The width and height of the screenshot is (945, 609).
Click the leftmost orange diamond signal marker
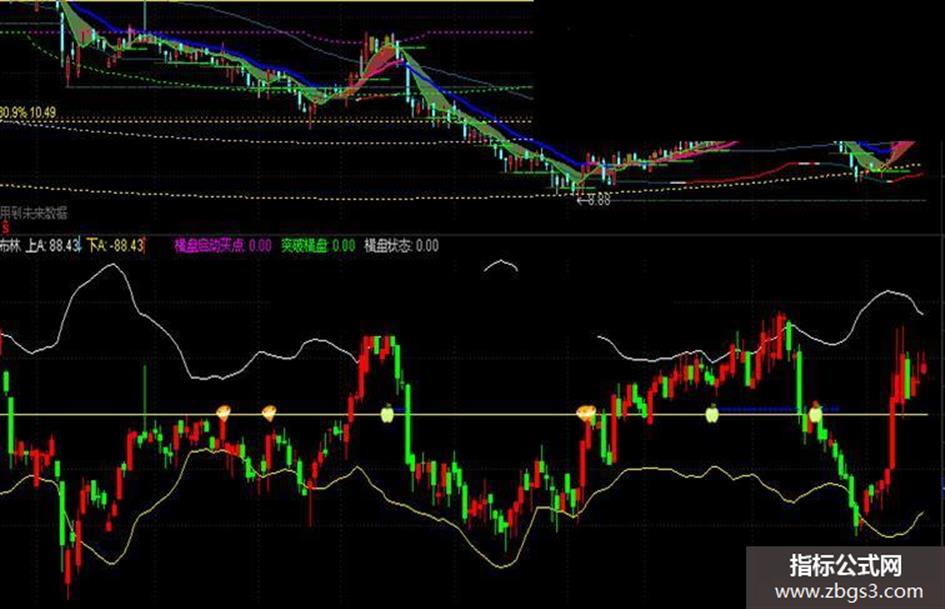224,412
